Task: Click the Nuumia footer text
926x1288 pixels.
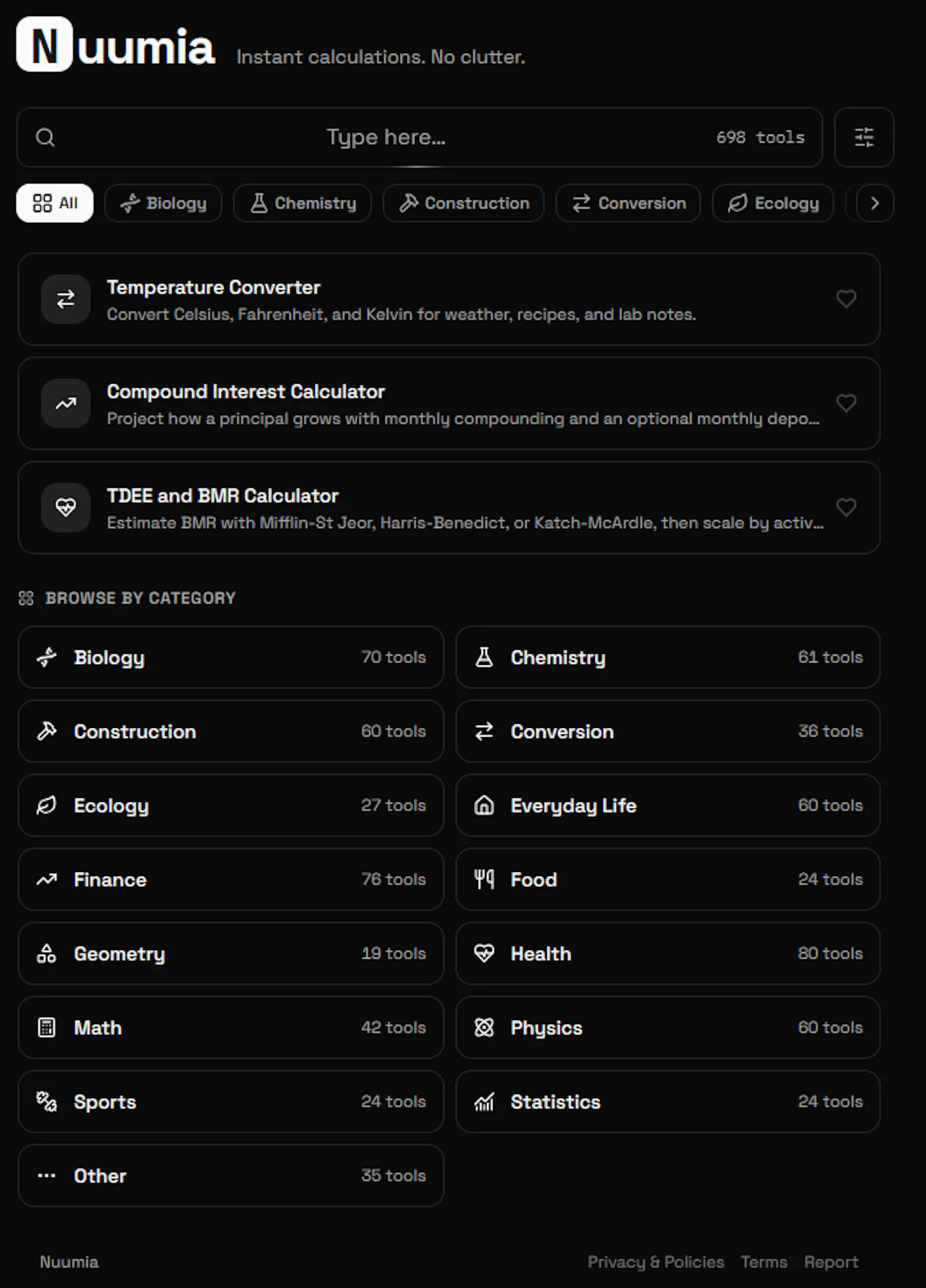Action: (x=69, y=1262)
